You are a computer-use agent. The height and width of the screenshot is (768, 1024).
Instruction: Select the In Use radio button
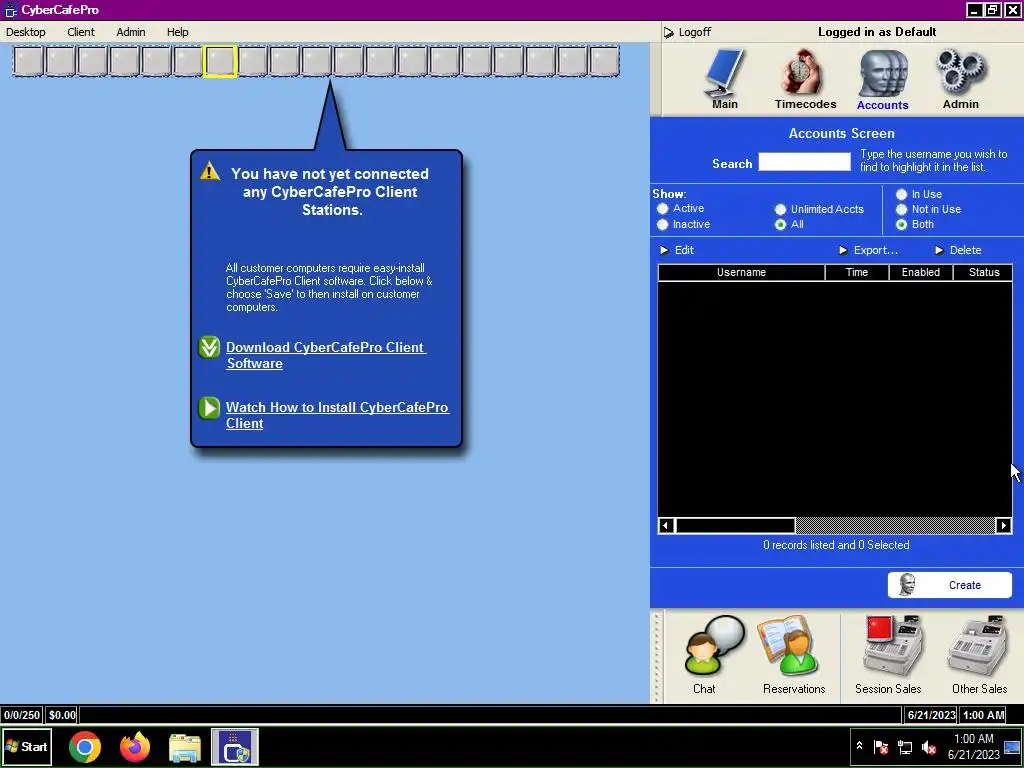901,194
